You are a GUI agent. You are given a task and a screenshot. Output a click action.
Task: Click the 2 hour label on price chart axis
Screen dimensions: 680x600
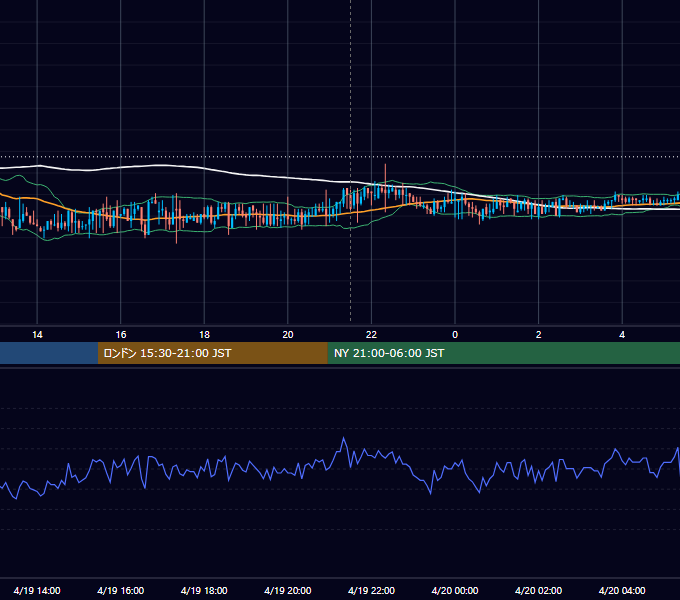[539, 335]
